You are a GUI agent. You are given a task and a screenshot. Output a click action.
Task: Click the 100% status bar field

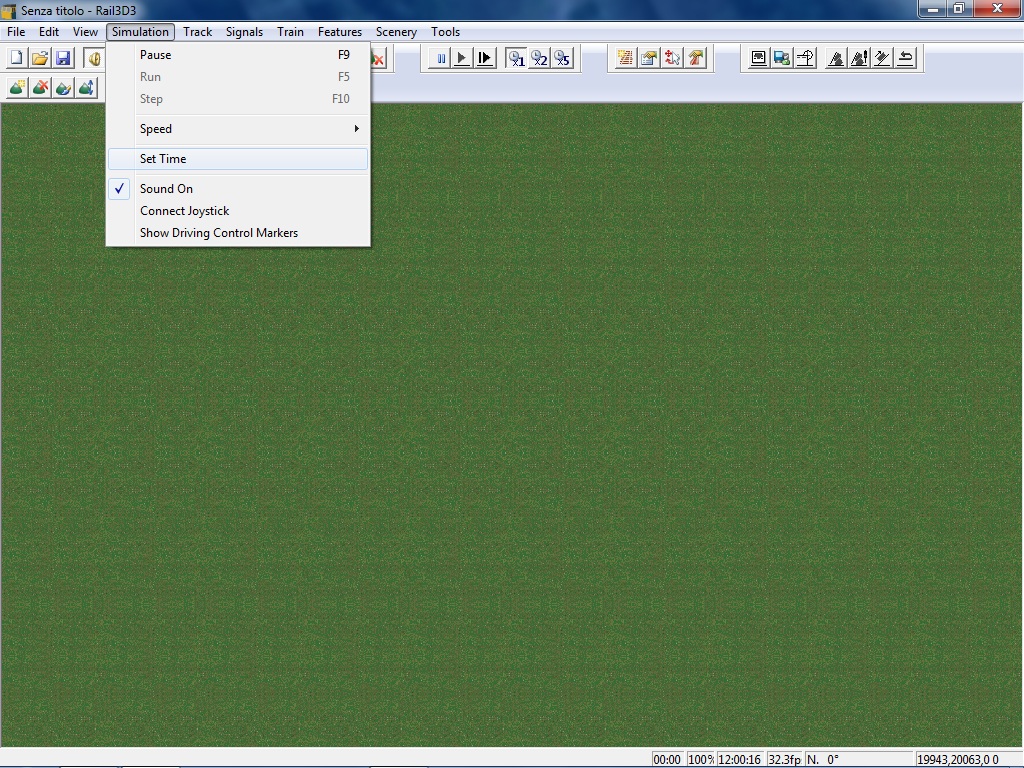click(x=701, y=760)
